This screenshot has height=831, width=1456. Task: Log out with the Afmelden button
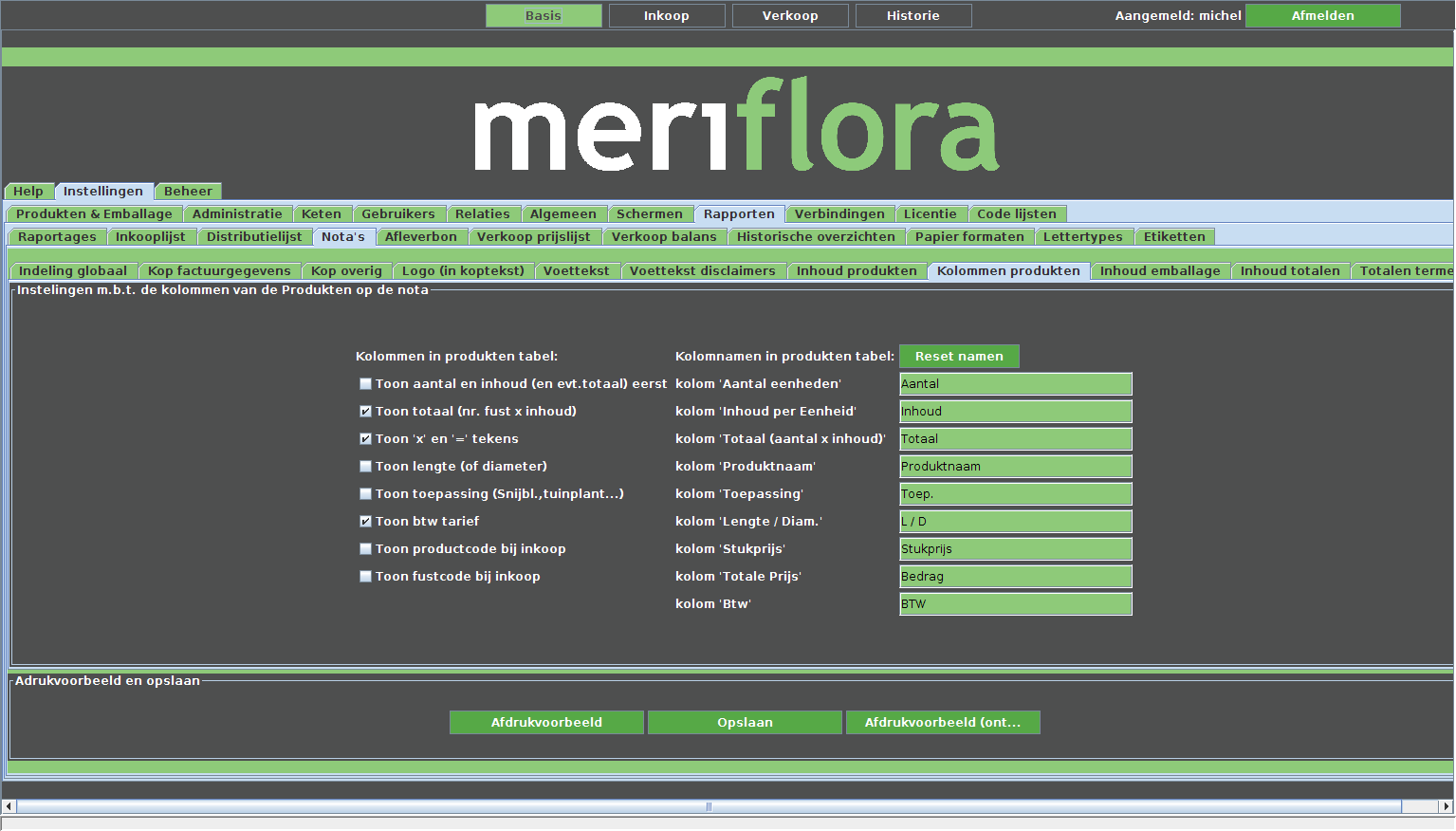coord(1322,16)
